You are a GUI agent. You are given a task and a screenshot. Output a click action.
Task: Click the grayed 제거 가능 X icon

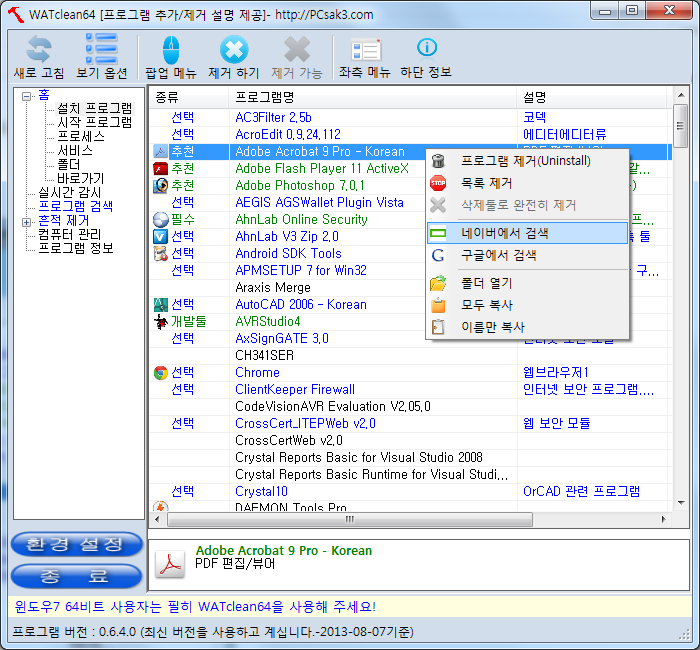[297, 49]
